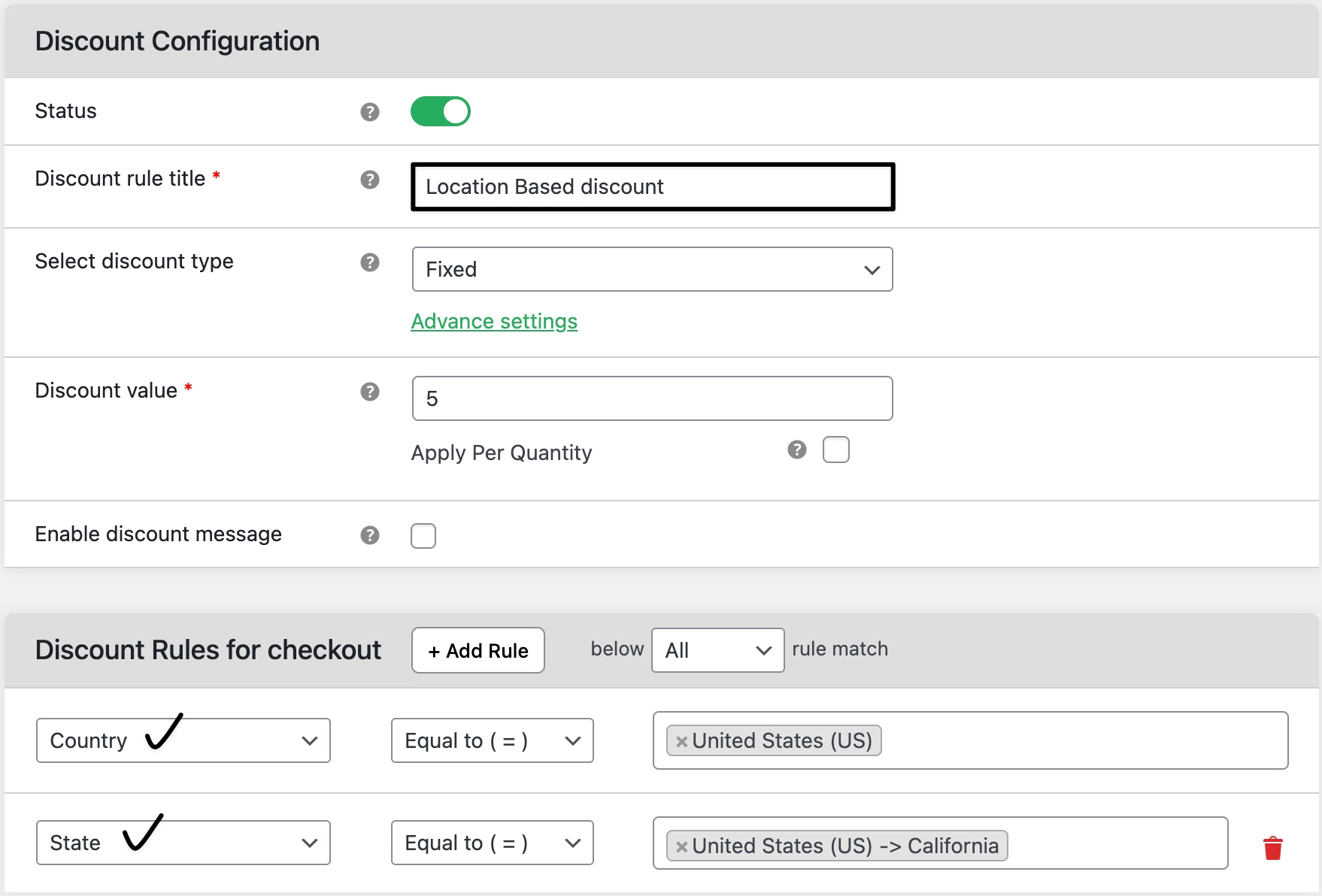This screenshot has width=1322, height=896.
Task: Click help icon for Select discount type
Action: (x=369, y=262)
